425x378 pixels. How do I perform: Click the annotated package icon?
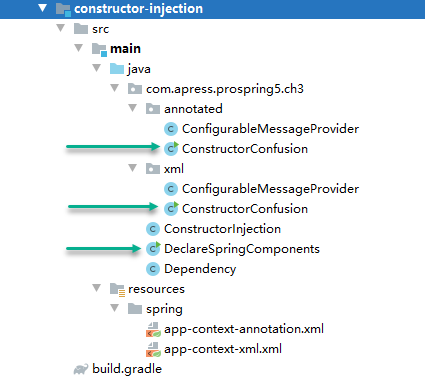(x=153, y=109)
